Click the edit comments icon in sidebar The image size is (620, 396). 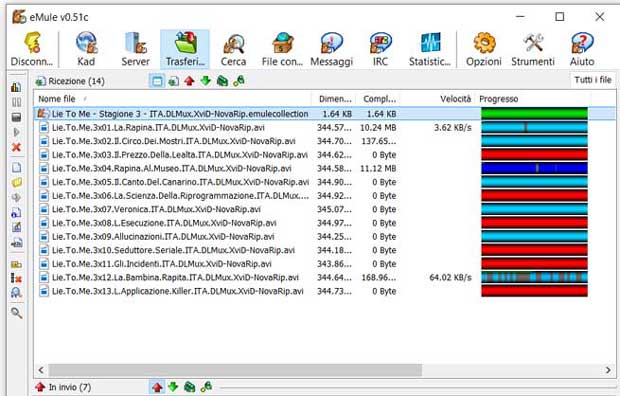[16, 227]
